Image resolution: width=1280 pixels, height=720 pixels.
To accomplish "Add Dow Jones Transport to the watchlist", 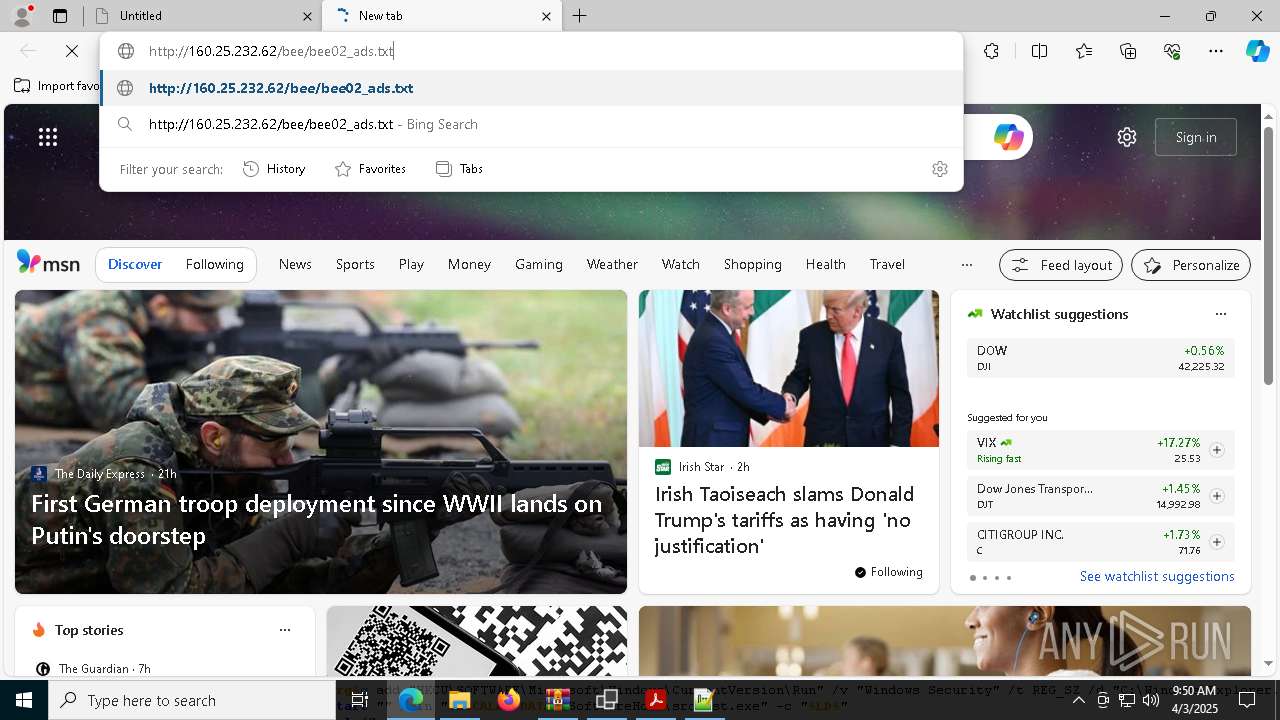I will coord(1216,496).
